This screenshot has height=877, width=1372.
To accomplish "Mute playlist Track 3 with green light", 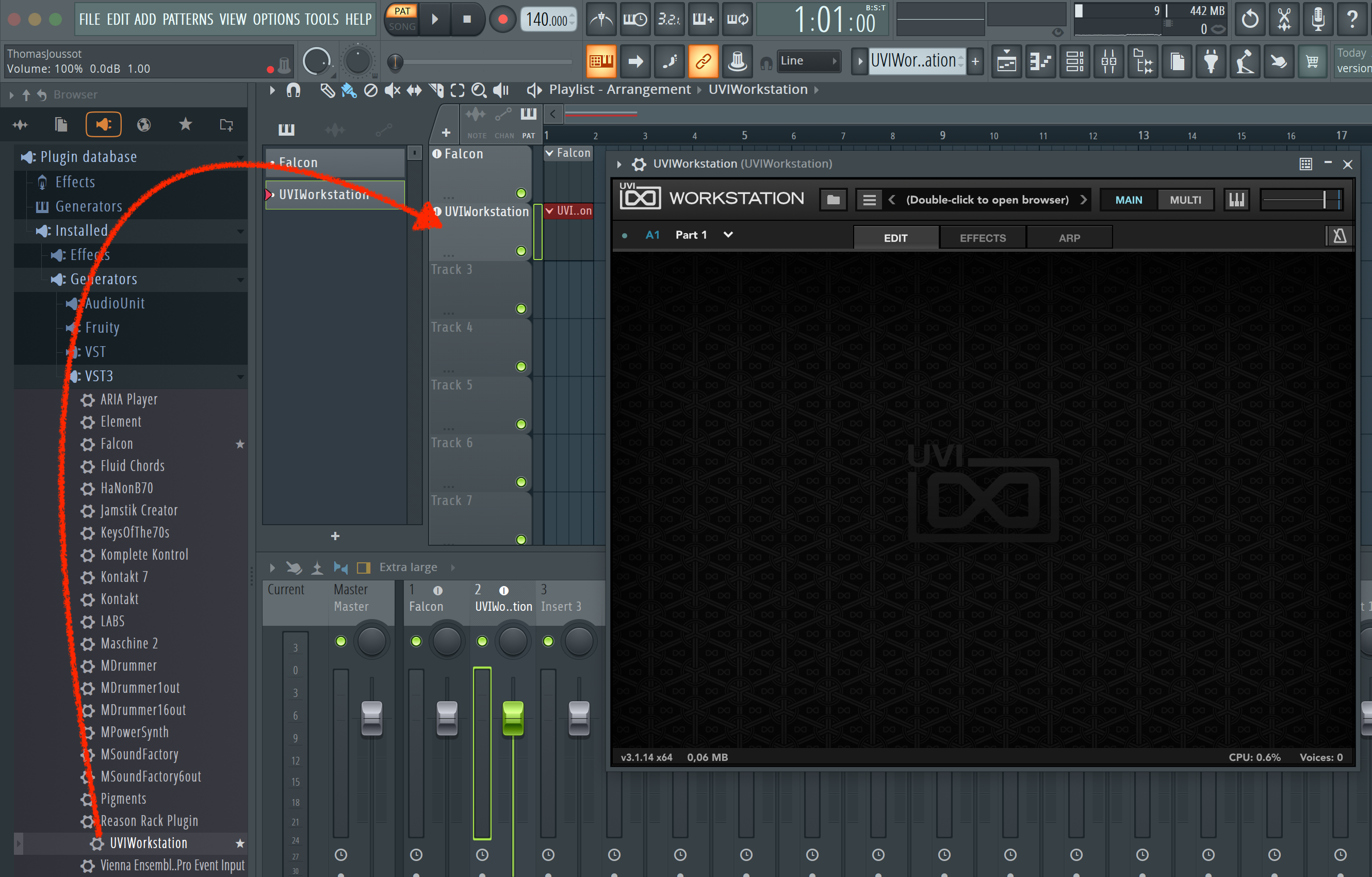I will (521, 309).
